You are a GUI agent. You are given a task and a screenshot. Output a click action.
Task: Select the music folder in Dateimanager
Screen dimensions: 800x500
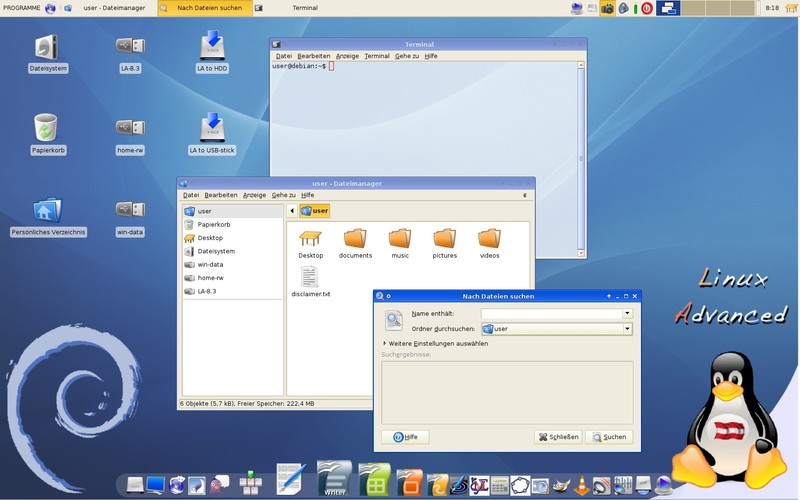pyautogui.click(x=400, y=244)
